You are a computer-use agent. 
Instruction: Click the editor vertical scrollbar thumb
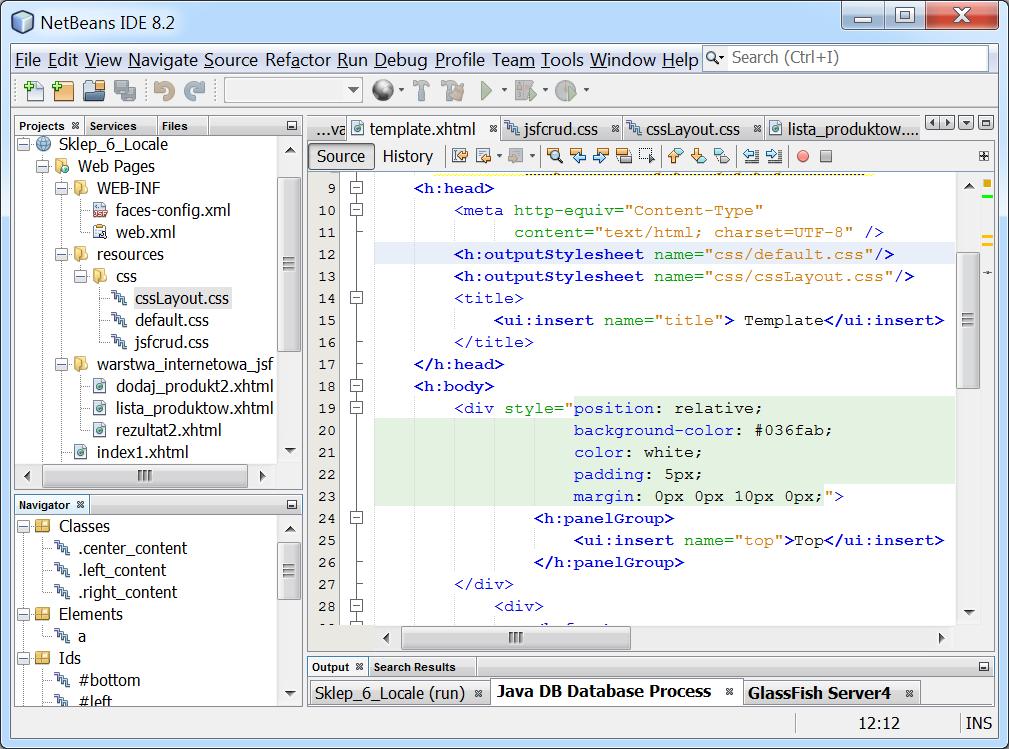click(x=968, y=320)
